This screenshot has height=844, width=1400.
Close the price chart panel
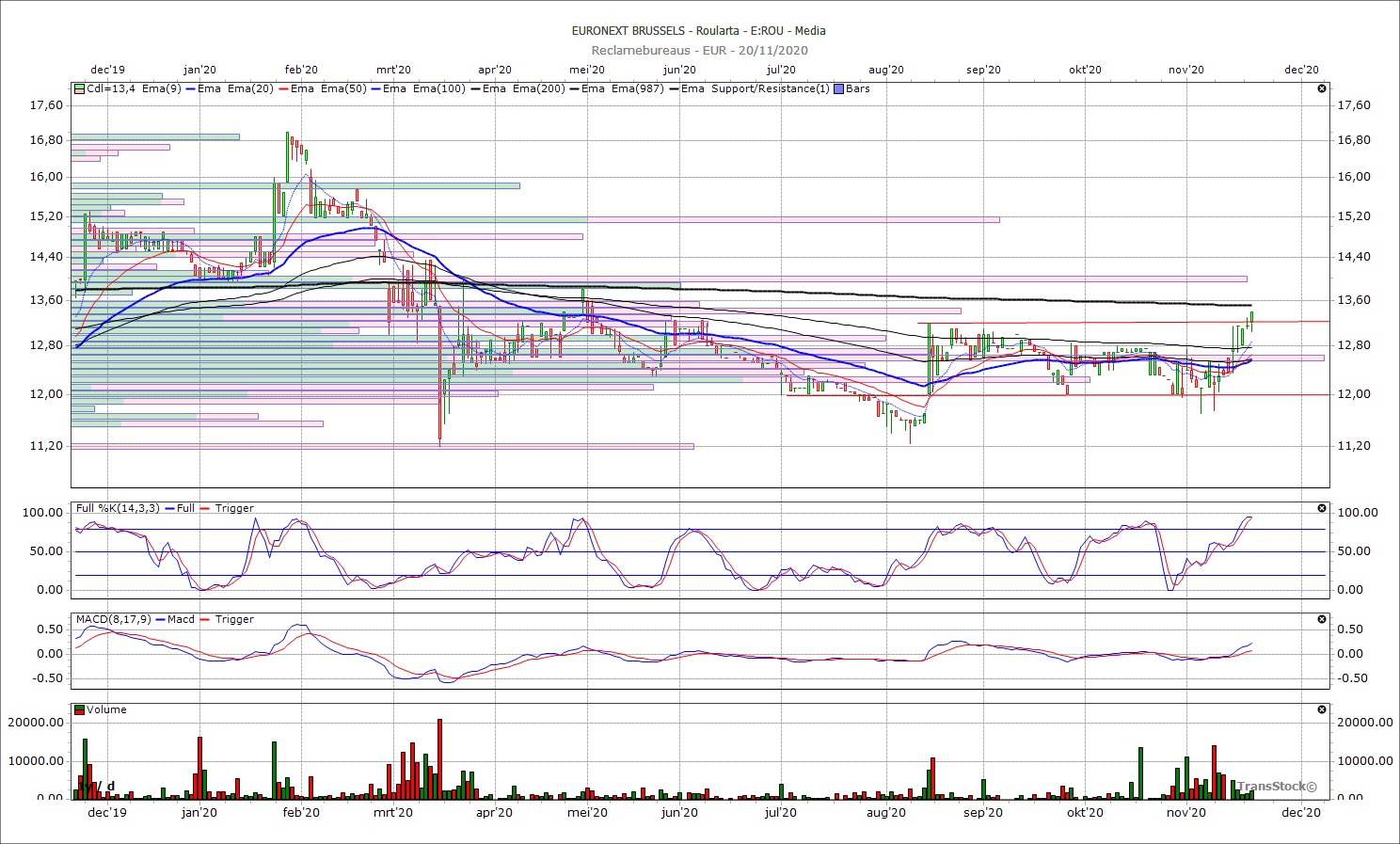pos(1322,88)
